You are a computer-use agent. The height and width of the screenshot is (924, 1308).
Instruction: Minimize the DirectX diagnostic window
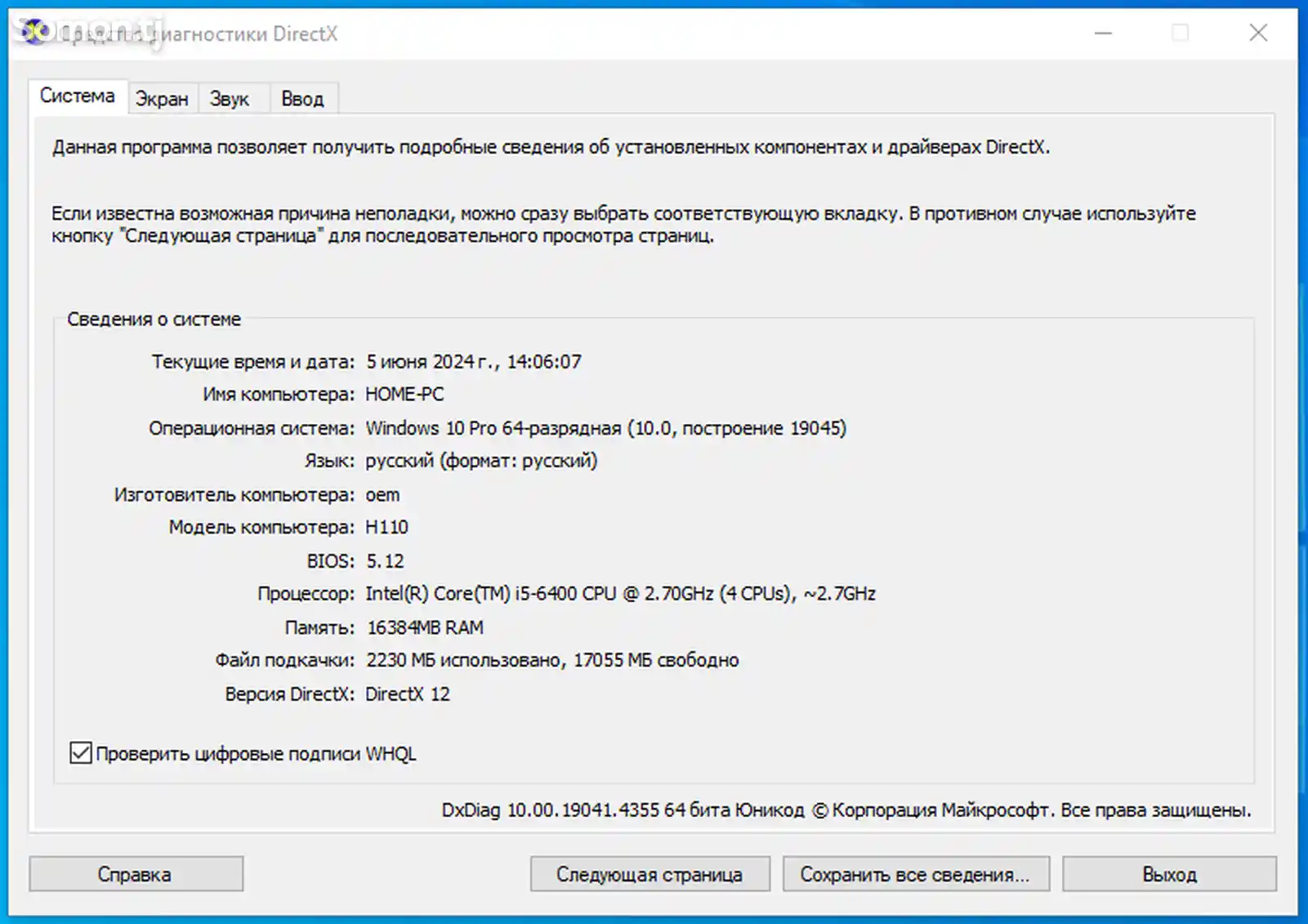pos(1104,33)
